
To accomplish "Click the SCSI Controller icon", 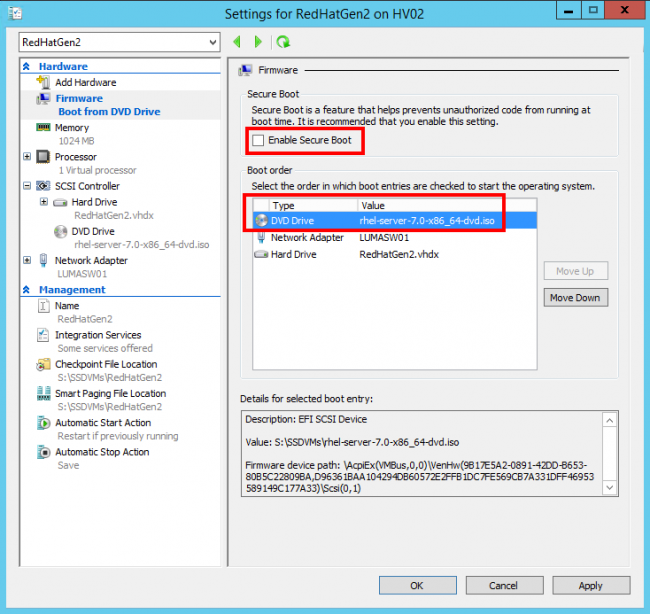I will [44, 186].
